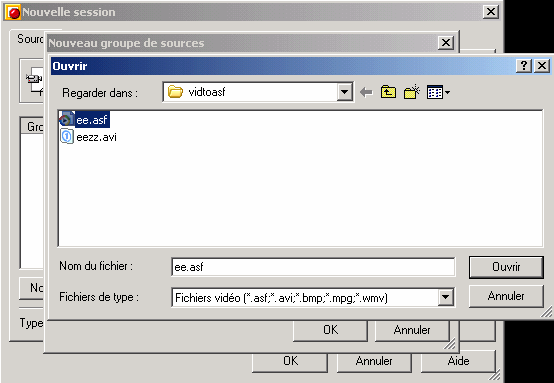Image resolution: width=554 pixels, height=383 pixels.
Task: Expand the Regarder dans folder dropdown
Action: pyautogui.click(x=344, y=93)
